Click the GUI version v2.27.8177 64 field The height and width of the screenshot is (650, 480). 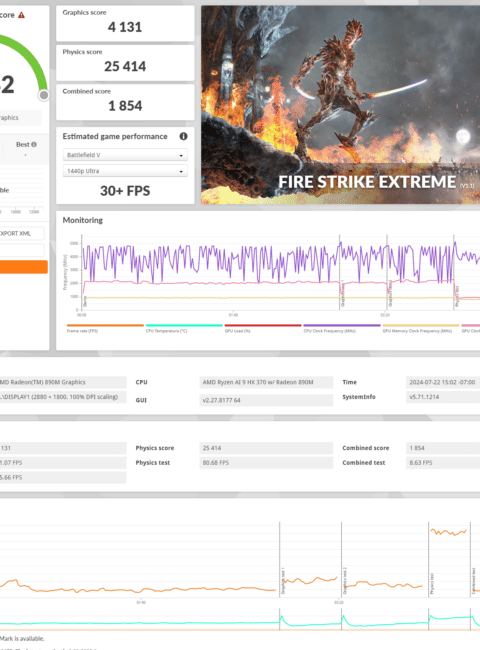tap(266, 400)
